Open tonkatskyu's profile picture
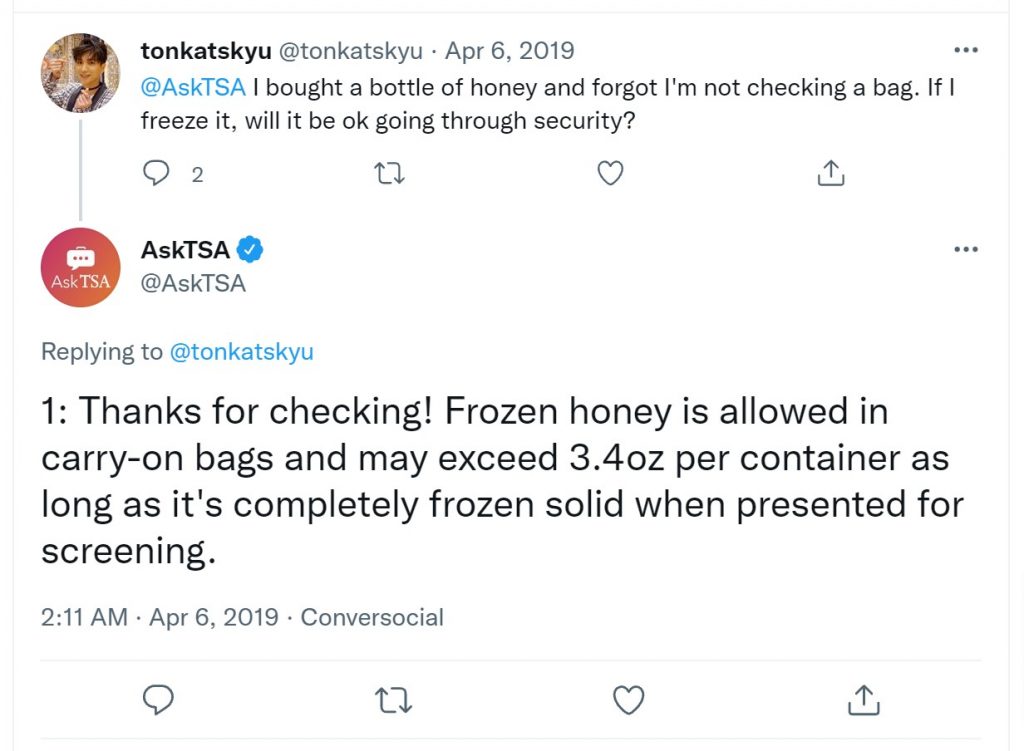1024x751 pixels. (x=80, y=72)
